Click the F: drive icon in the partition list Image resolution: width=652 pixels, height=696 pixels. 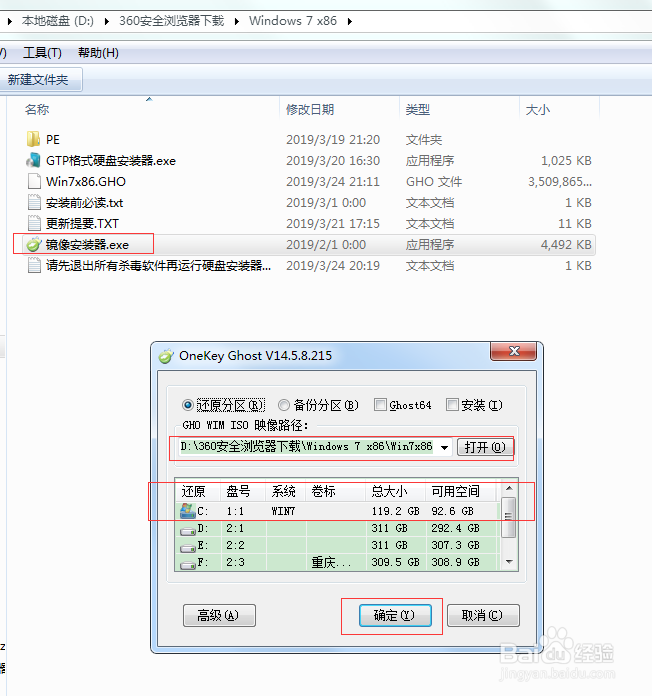click(x=188, y=564)
